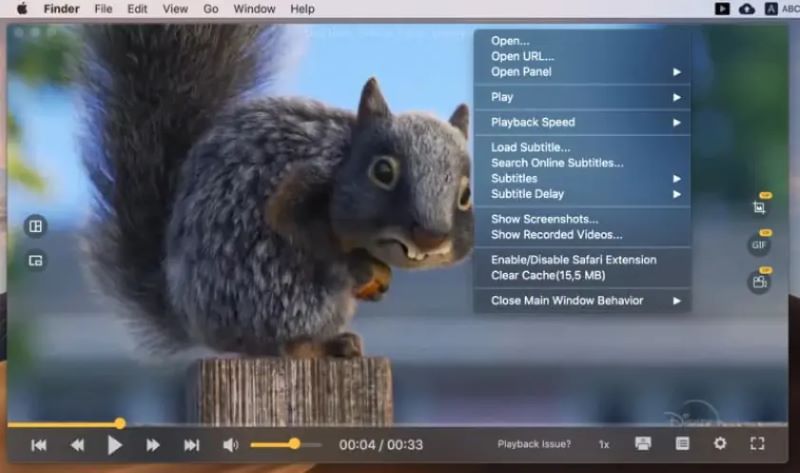Click the 1x speed button
Image resolution: width=800 pixels, height=473 pixels.
604,444
